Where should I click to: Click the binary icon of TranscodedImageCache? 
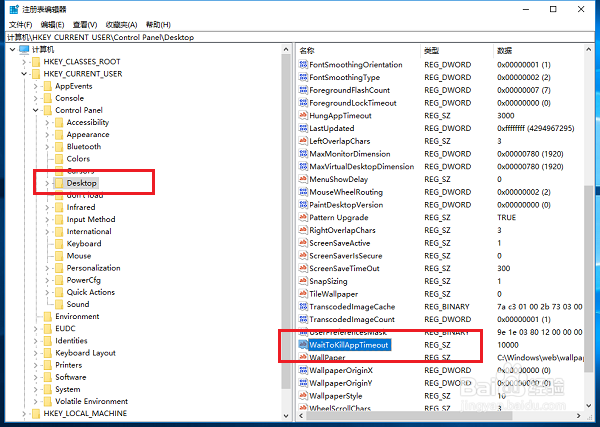click(303, 306)
